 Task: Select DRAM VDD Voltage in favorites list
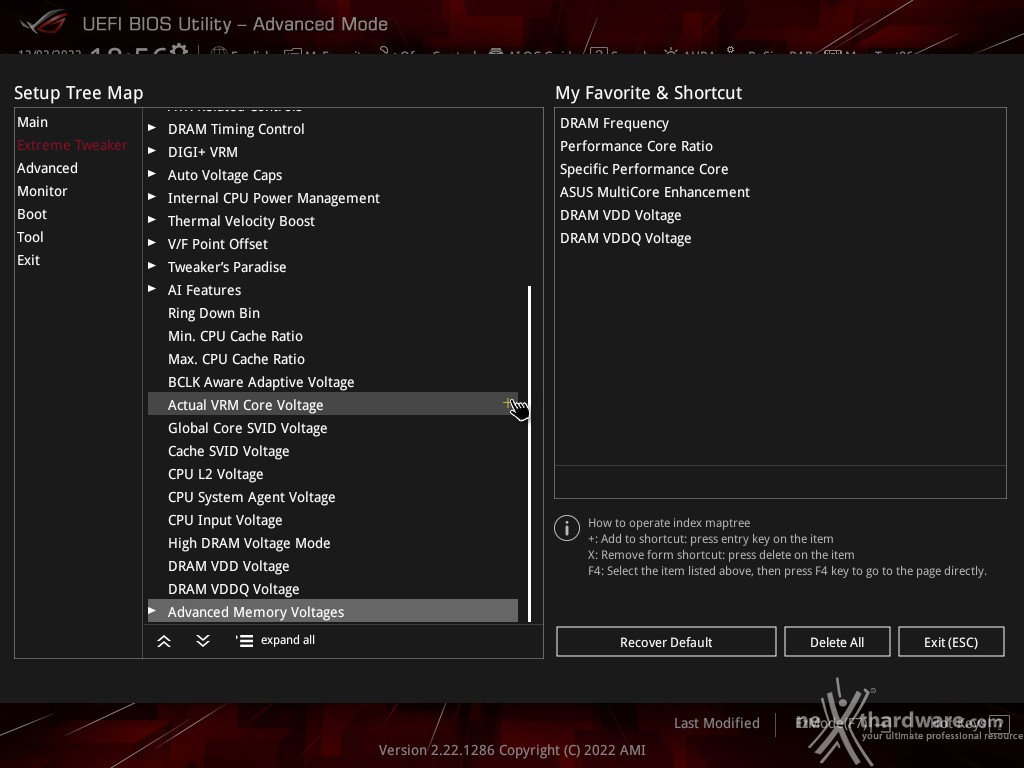tap(620, 215)
